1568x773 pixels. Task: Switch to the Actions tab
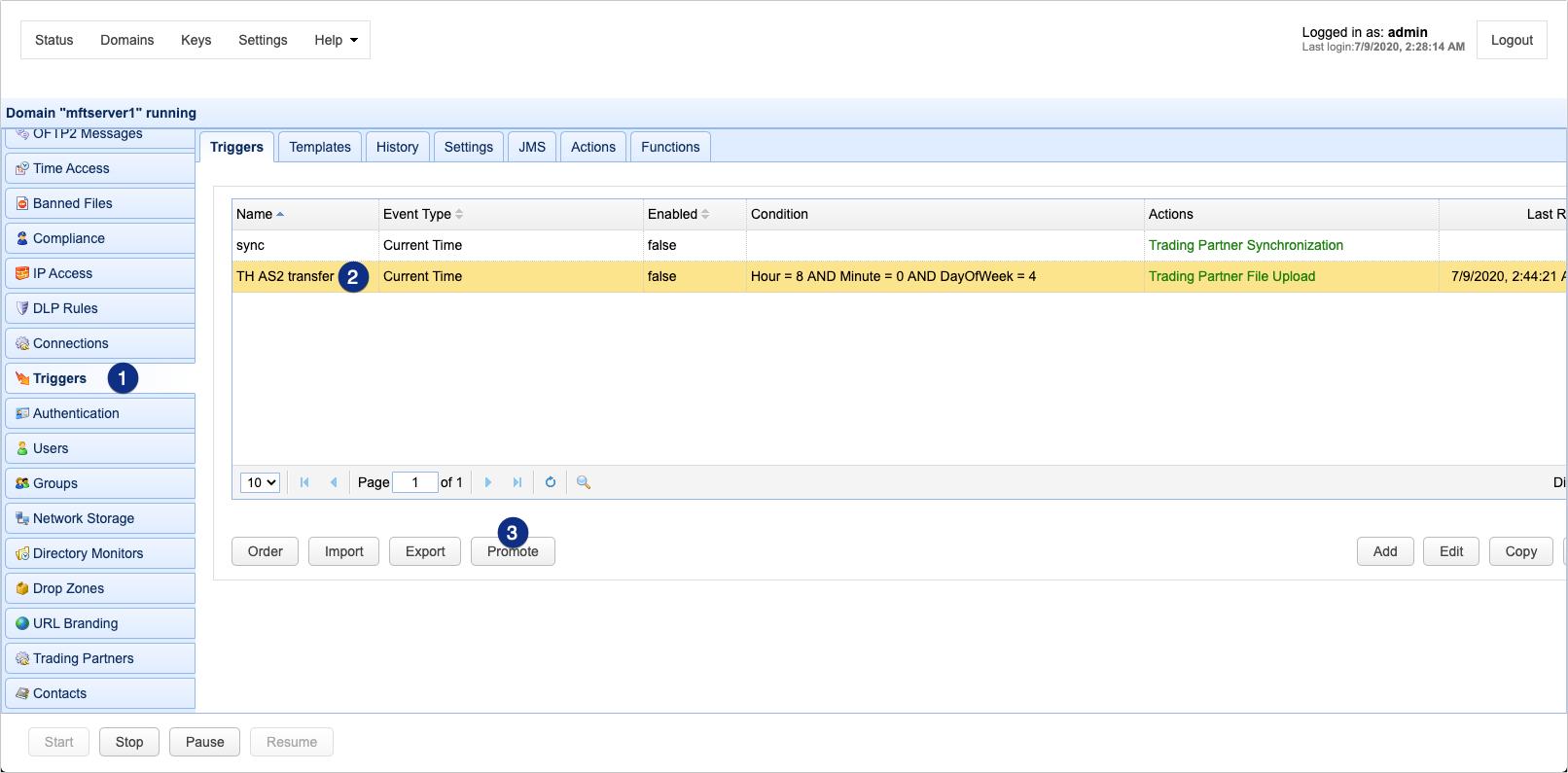[x=593, y=147]
